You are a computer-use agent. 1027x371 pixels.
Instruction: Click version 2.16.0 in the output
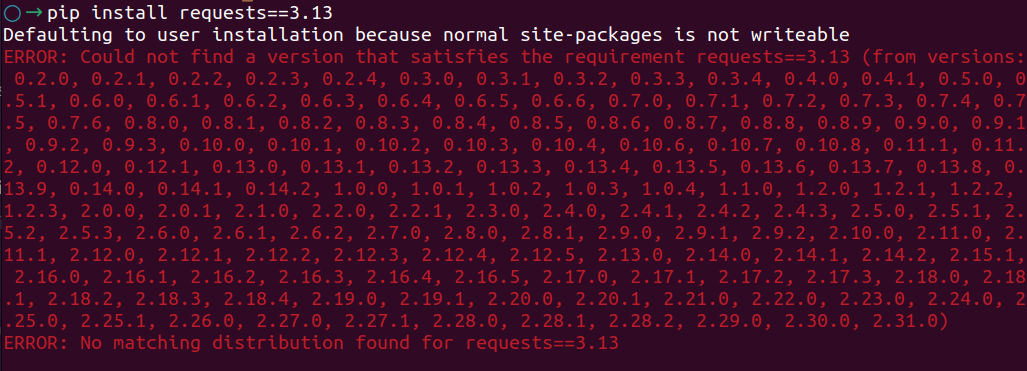point(47,277)
